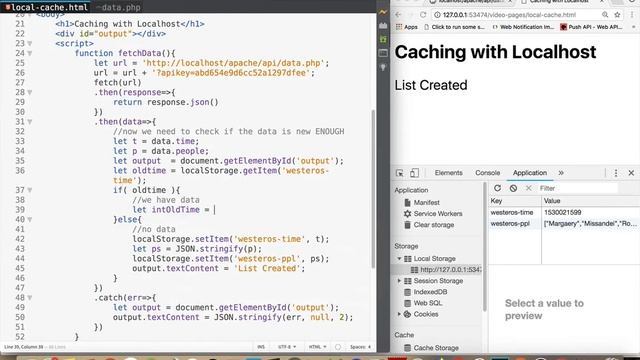Switch to the Console DevTools tab

click(x=487, y=173)
